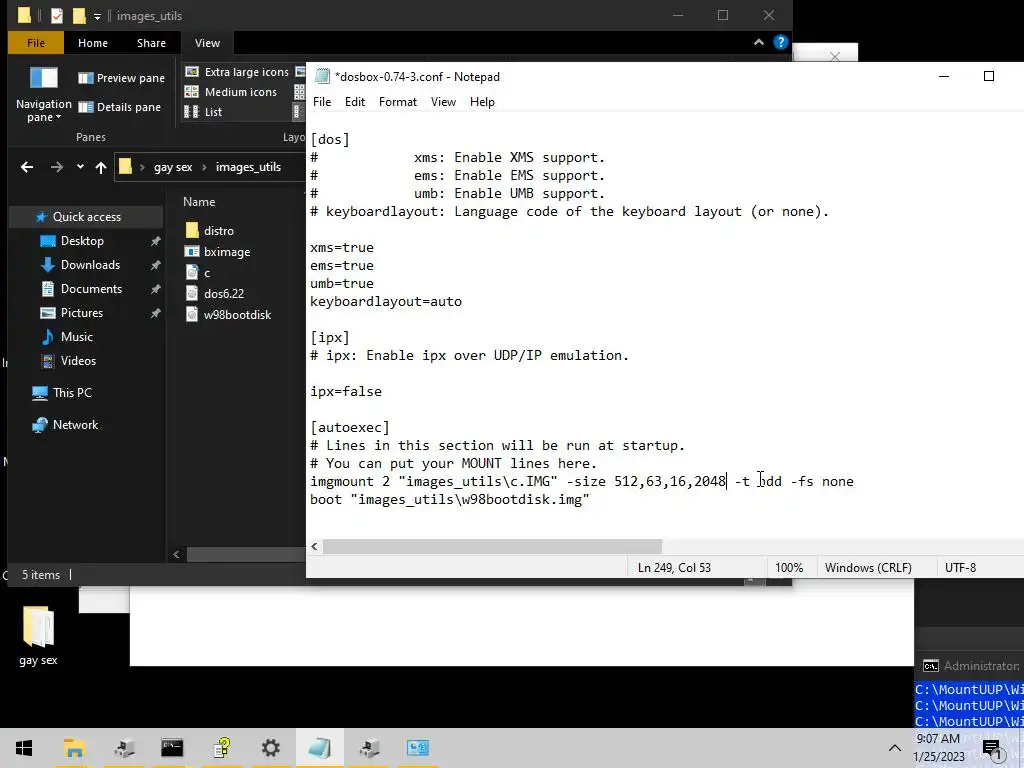Switch to the Notepad taskbar icon
Screen dimensions: 1024x768
pos(319,748)
